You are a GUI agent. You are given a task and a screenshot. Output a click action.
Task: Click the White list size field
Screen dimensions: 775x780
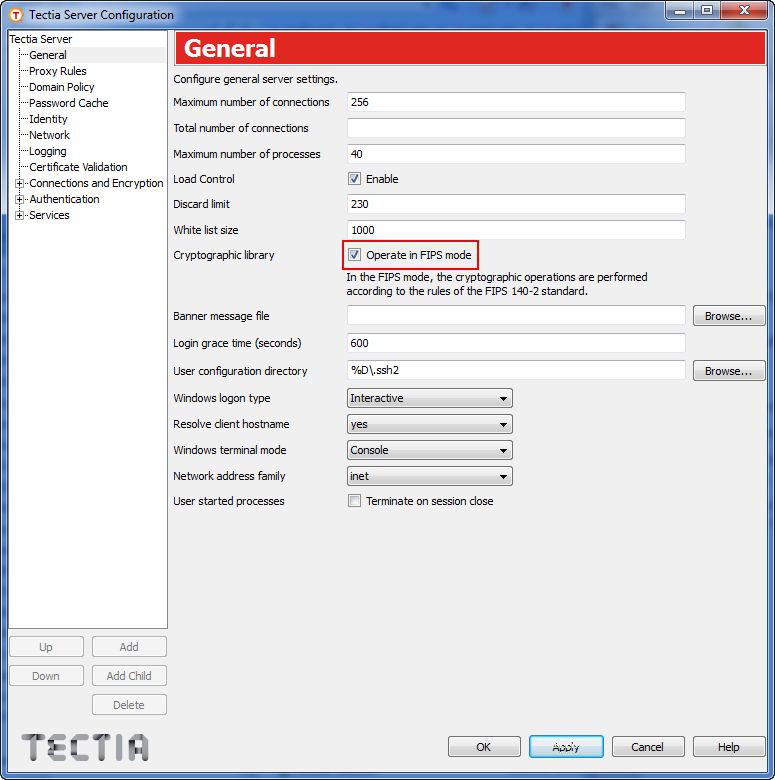[516, 230]
